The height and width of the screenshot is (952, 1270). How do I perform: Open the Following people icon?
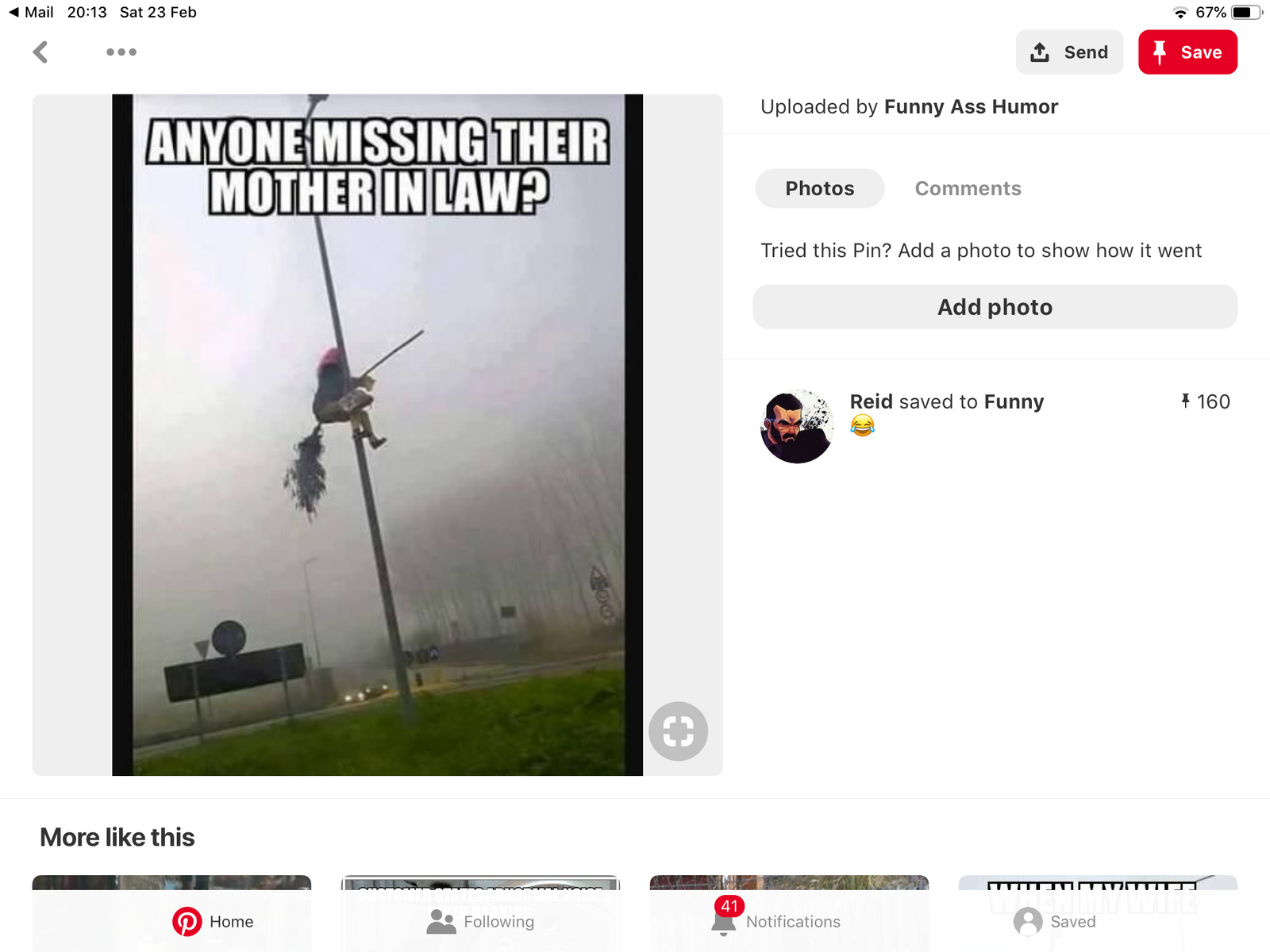point(441,921)
